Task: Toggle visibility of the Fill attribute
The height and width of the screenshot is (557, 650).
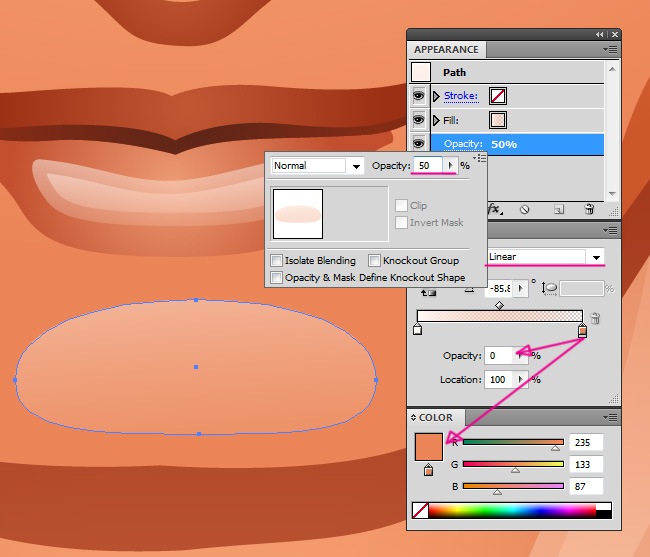Action: (419, 120)
